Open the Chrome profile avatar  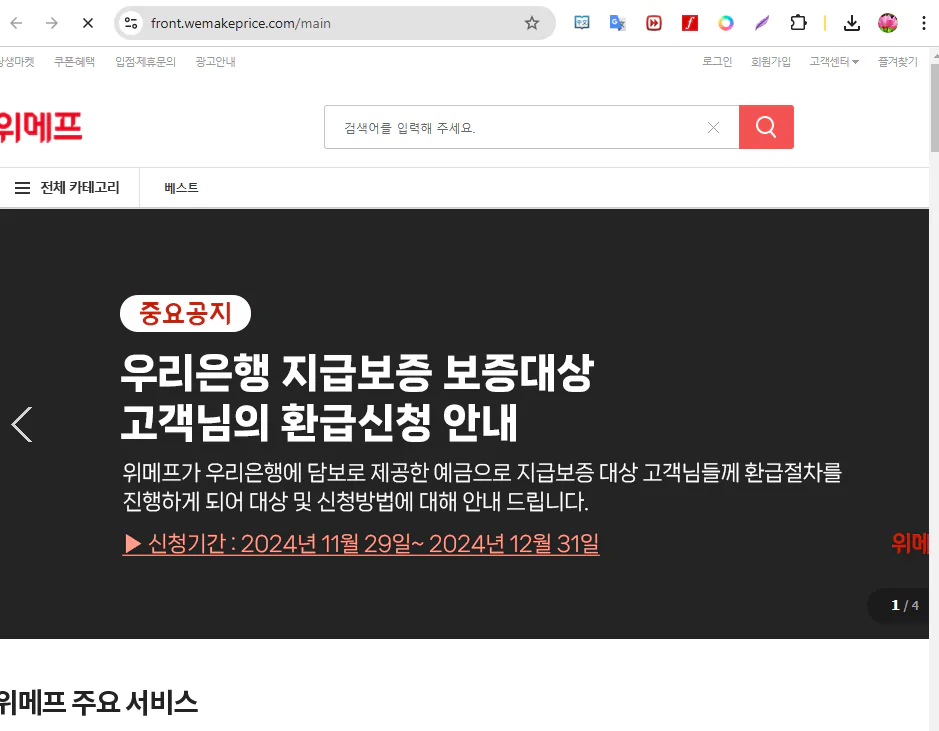coord(887,23)
